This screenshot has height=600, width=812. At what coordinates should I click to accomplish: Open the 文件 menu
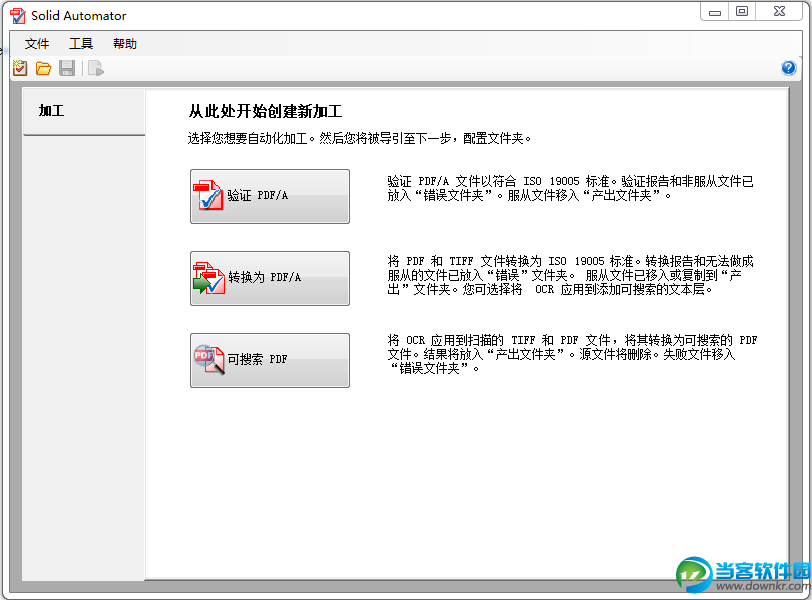click(37, 44)
